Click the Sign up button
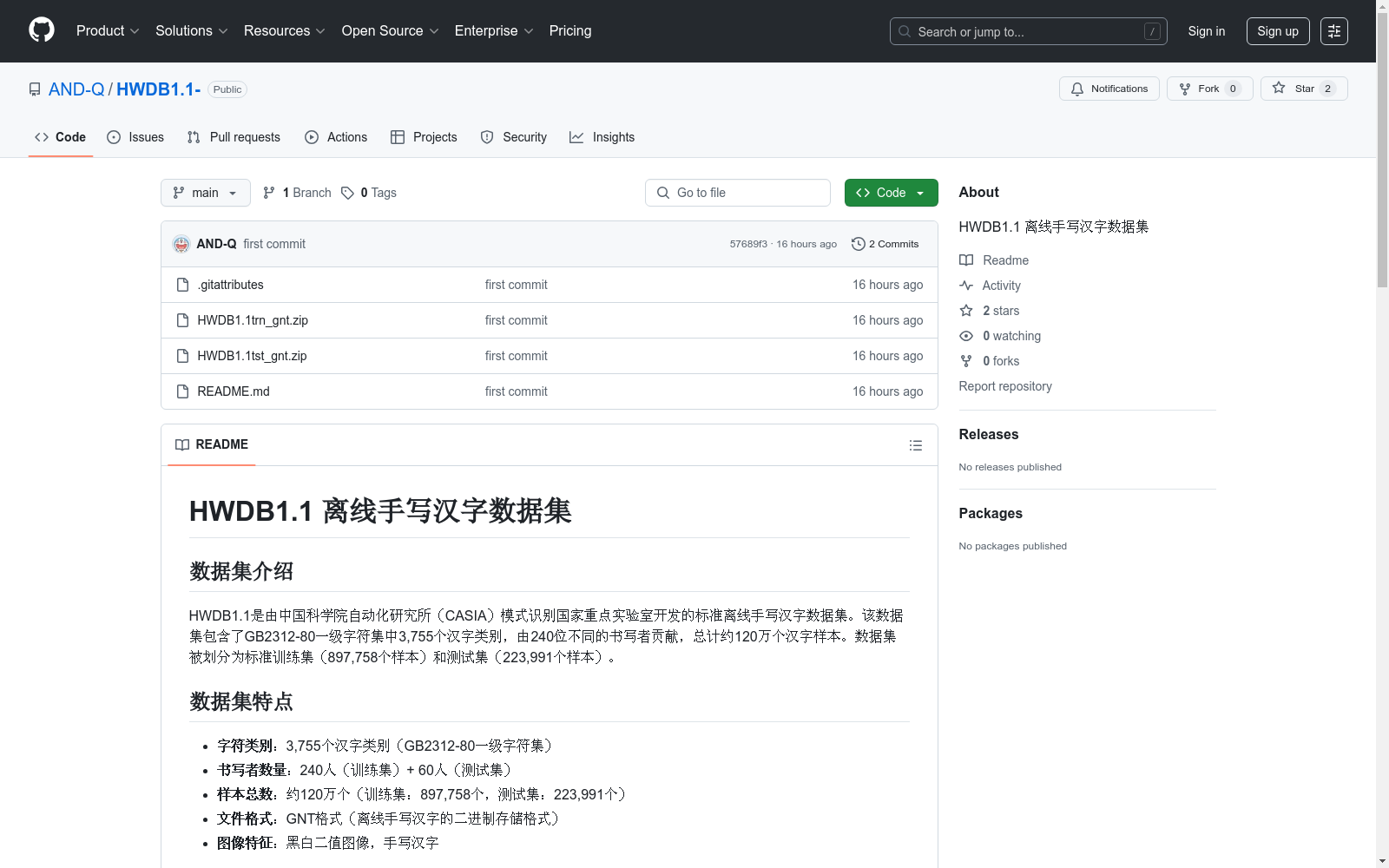Viewport: 1389px width, 868px height. [1277, 30]
